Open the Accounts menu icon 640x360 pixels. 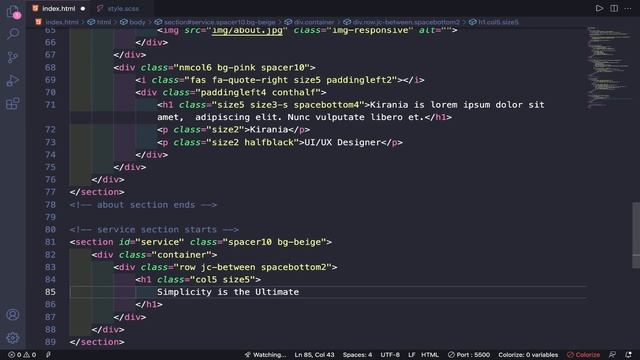[x=13, y=315]
